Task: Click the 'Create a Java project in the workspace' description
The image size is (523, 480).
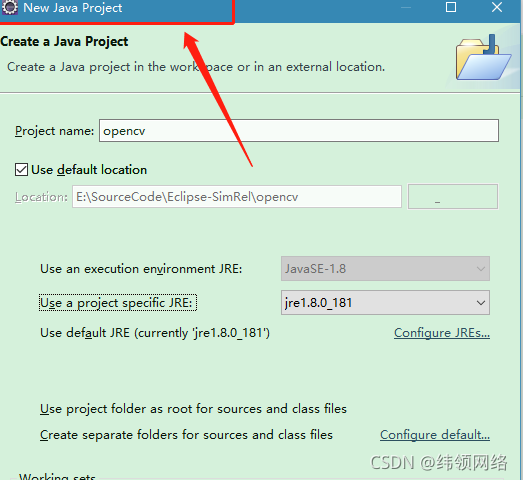Action: (x=196, y=67)
